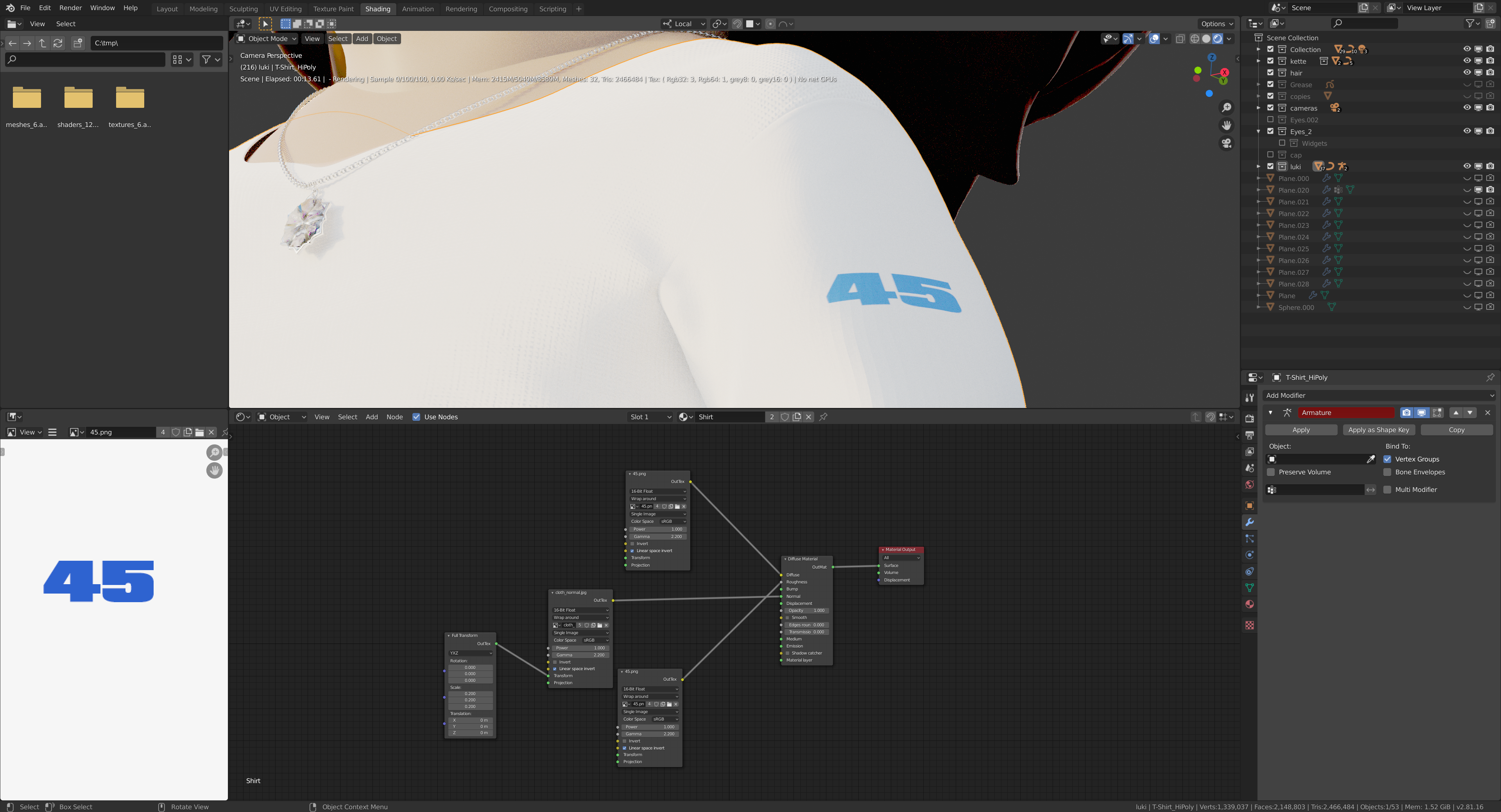
Task: Click the pan view hand icon
Action: (1226, 125)
